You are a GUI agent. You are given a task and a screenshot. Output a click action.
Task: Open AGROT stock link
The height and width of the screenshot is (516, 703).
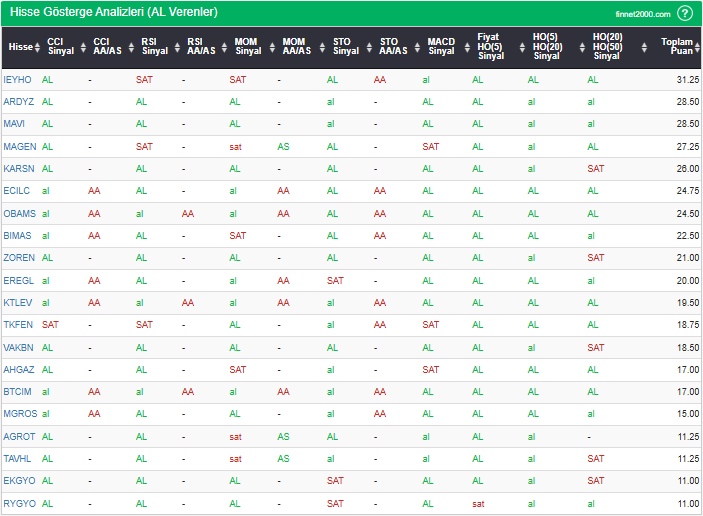[19, 437]
